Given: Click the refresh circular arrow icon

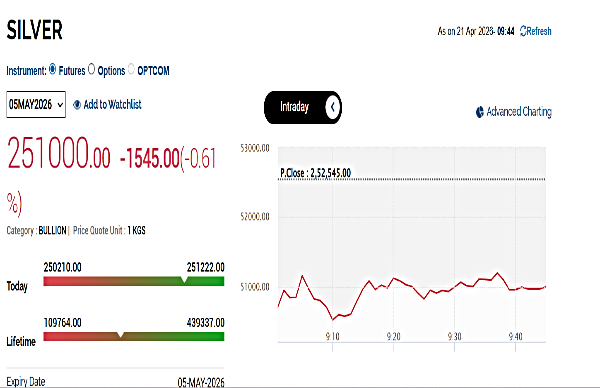Looking at the screenshot, I should 523,31.
